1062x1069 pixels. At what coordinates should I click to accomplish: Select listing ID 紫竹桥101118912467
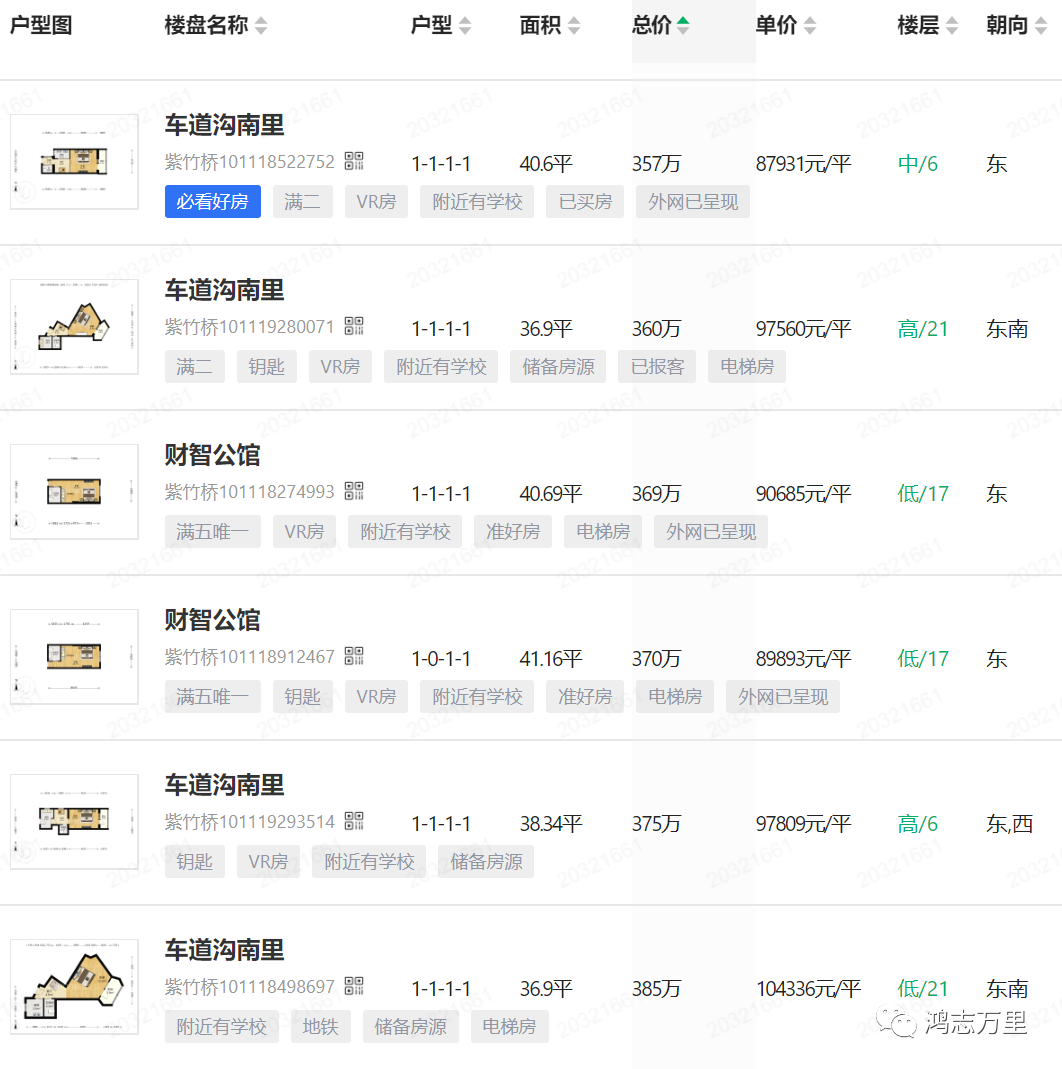249,657
